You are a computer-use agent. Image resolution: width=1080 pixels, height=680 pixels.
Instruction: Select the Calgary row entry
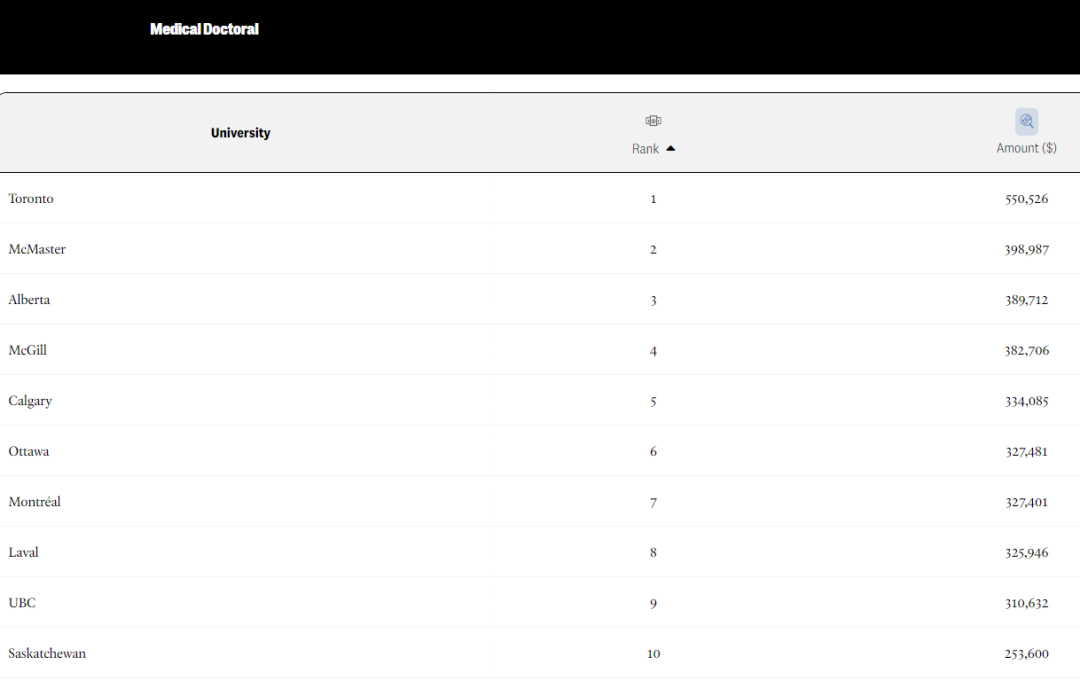540,400
